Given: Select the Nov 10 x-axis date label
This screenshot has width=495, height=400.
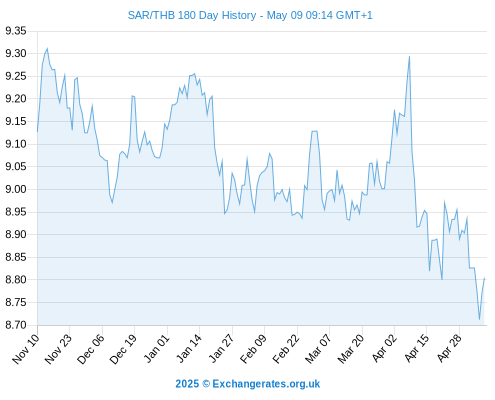Looking at the screenshot, I should pyautogui.click(x=26, y=349).
